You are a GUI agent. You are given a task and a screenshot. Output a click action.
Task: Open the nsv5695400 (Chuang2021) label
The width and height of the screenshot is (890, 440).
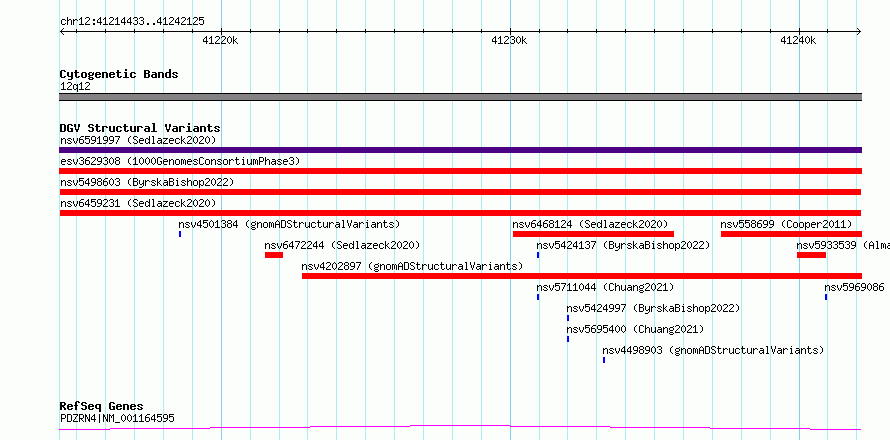click(635, 329)
